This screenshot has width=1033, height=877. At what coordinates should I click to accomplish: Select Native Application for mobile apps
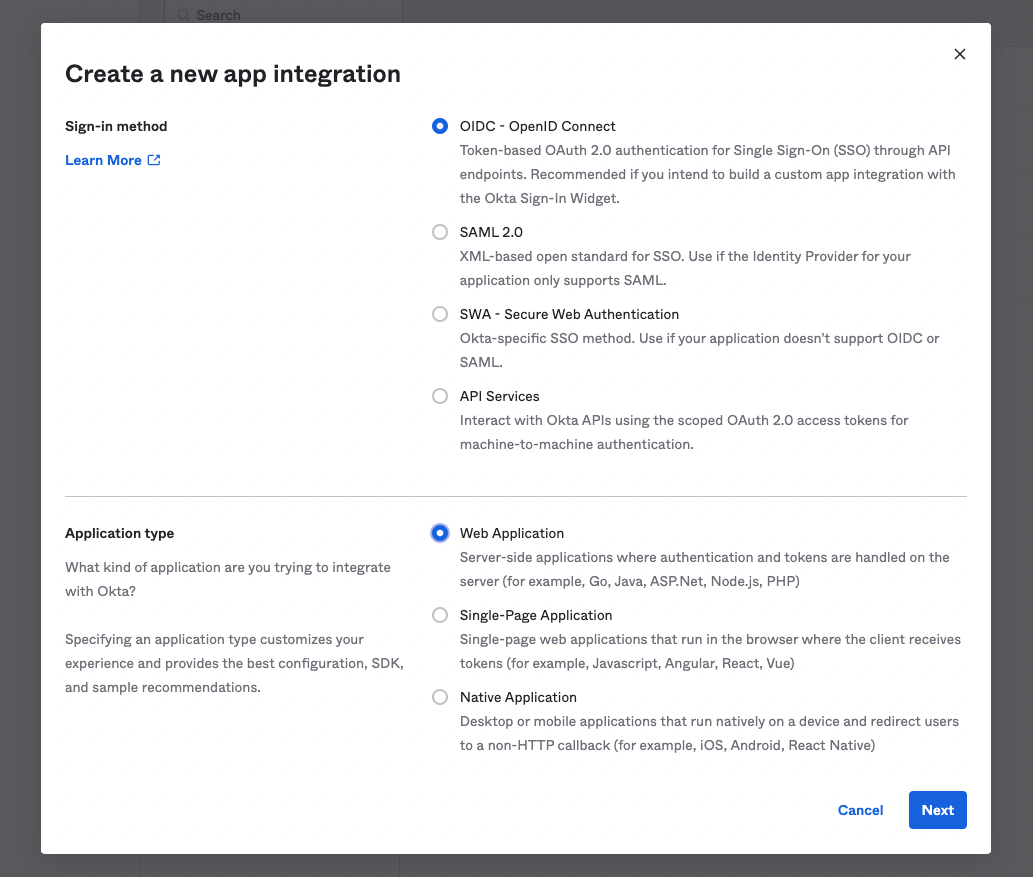(x=440, y=697)
